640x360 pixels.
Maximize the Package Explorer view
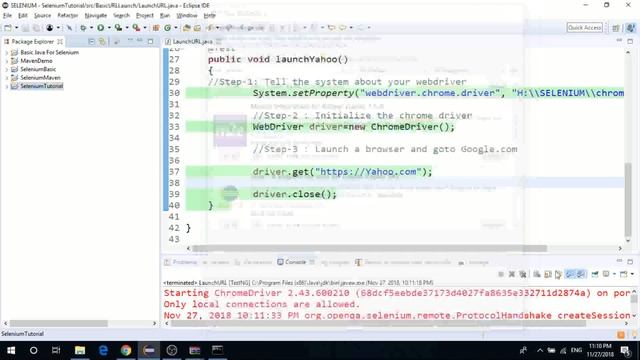coord(151,41)
